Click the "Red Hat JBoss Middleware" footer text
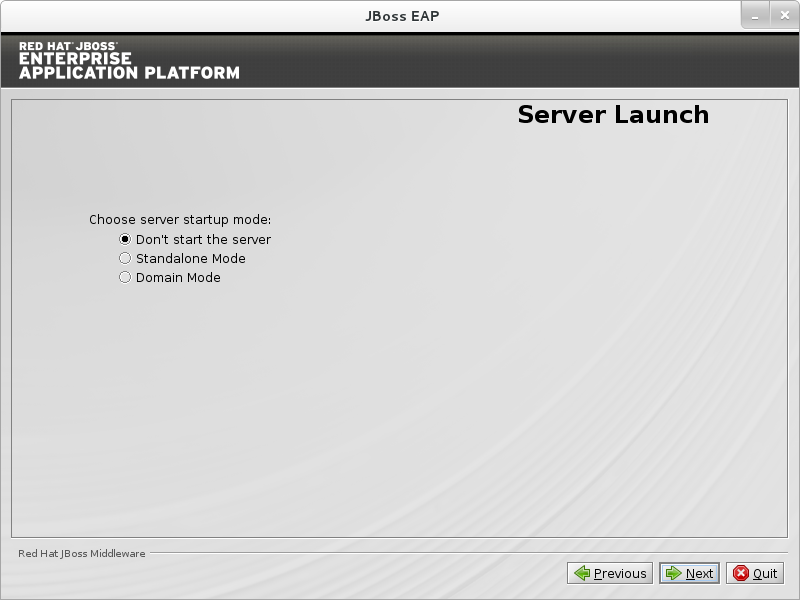This screenshot has width=800, height=600. point(82,553)
